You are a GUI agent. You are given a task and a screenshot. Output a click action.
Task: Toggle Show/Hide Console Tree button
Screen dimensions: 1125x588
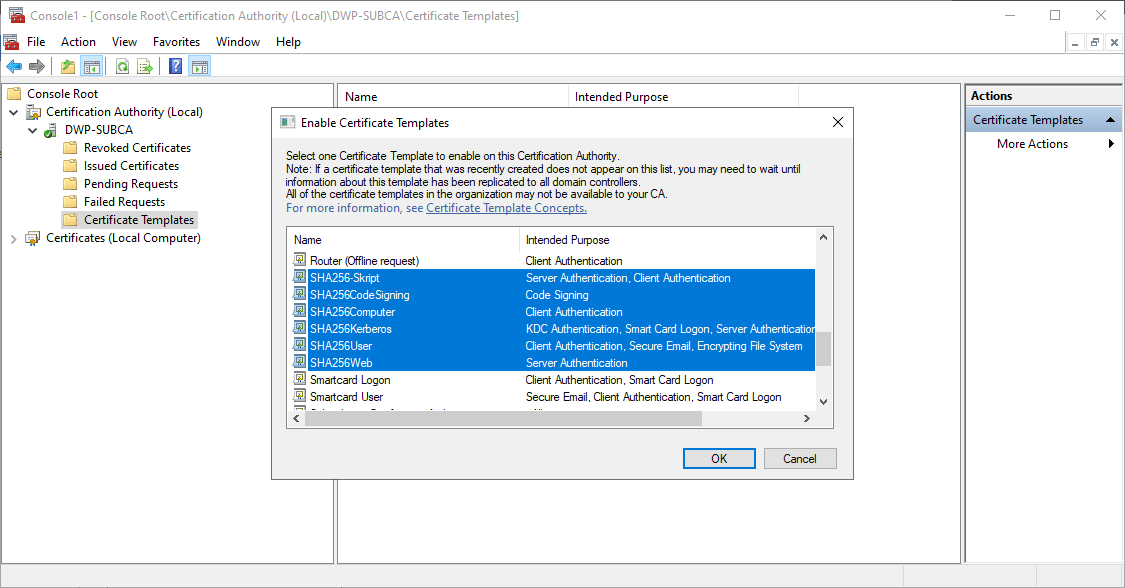click(x=92, y=67)
